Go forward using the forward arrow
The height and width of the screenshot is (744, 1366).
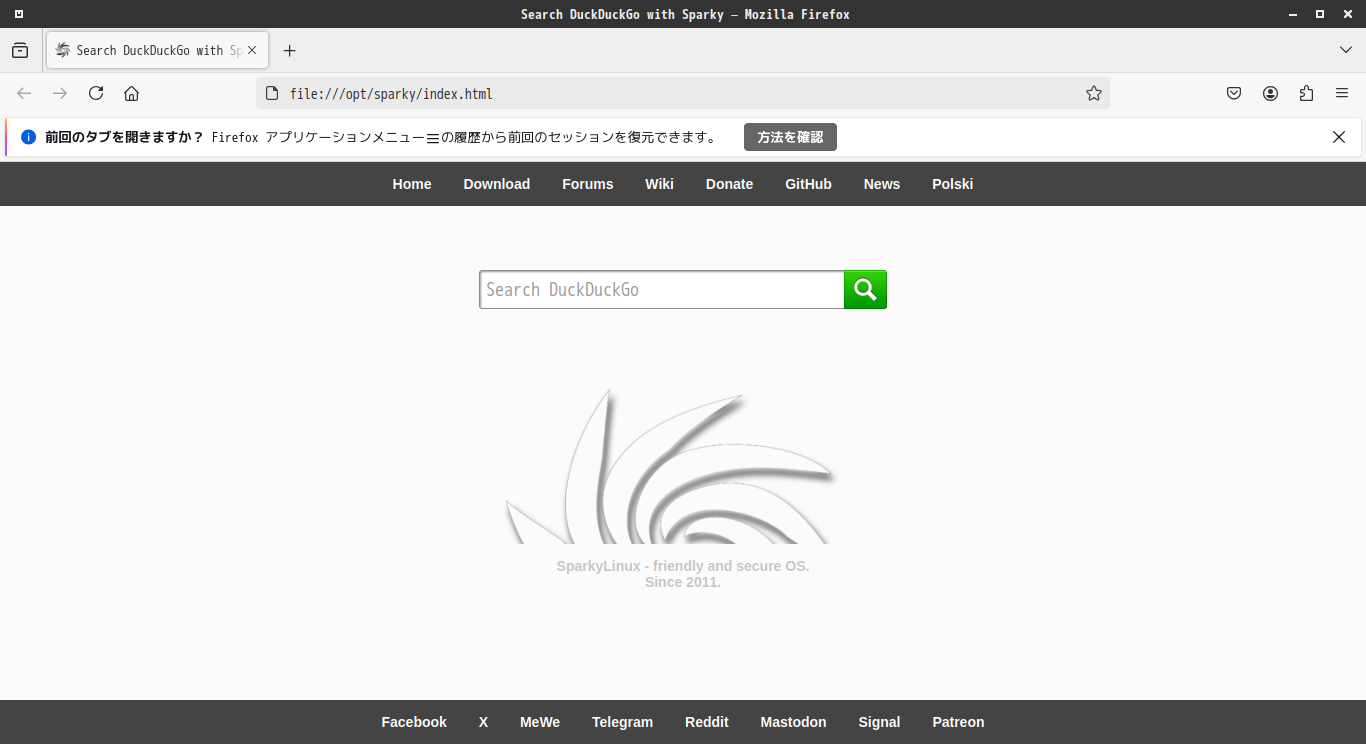pos(60,93)
